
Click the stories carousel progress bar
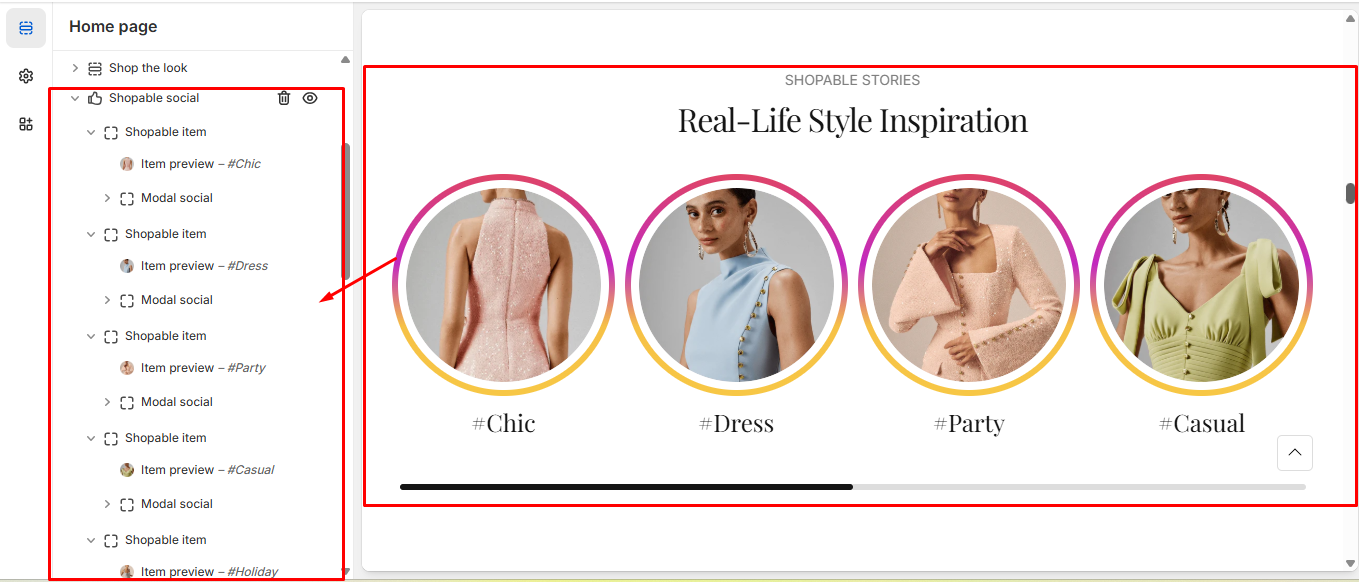[x=853, y=487]
